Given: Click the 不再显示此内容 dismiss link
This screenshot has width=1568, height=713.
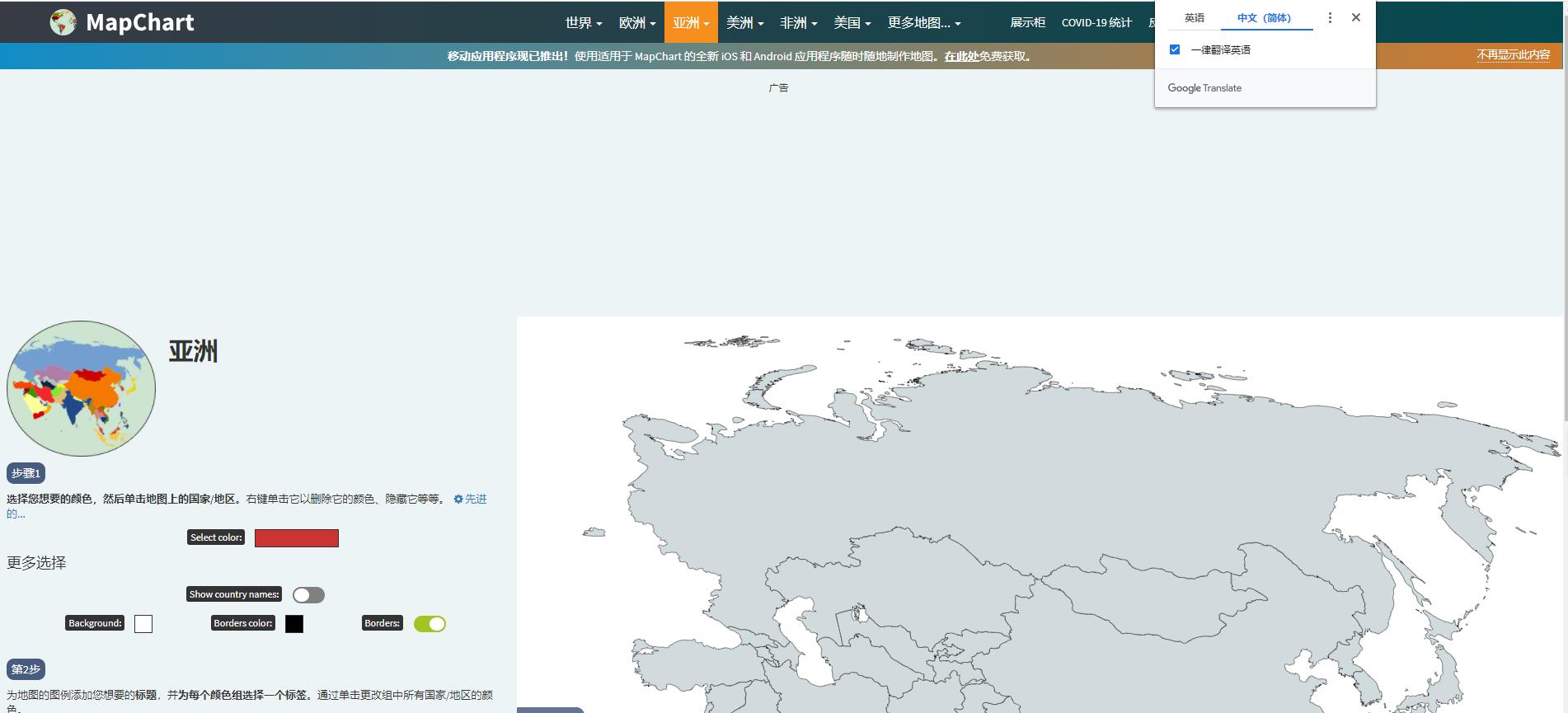Looking at the screenshot, I should [1513, 55].
